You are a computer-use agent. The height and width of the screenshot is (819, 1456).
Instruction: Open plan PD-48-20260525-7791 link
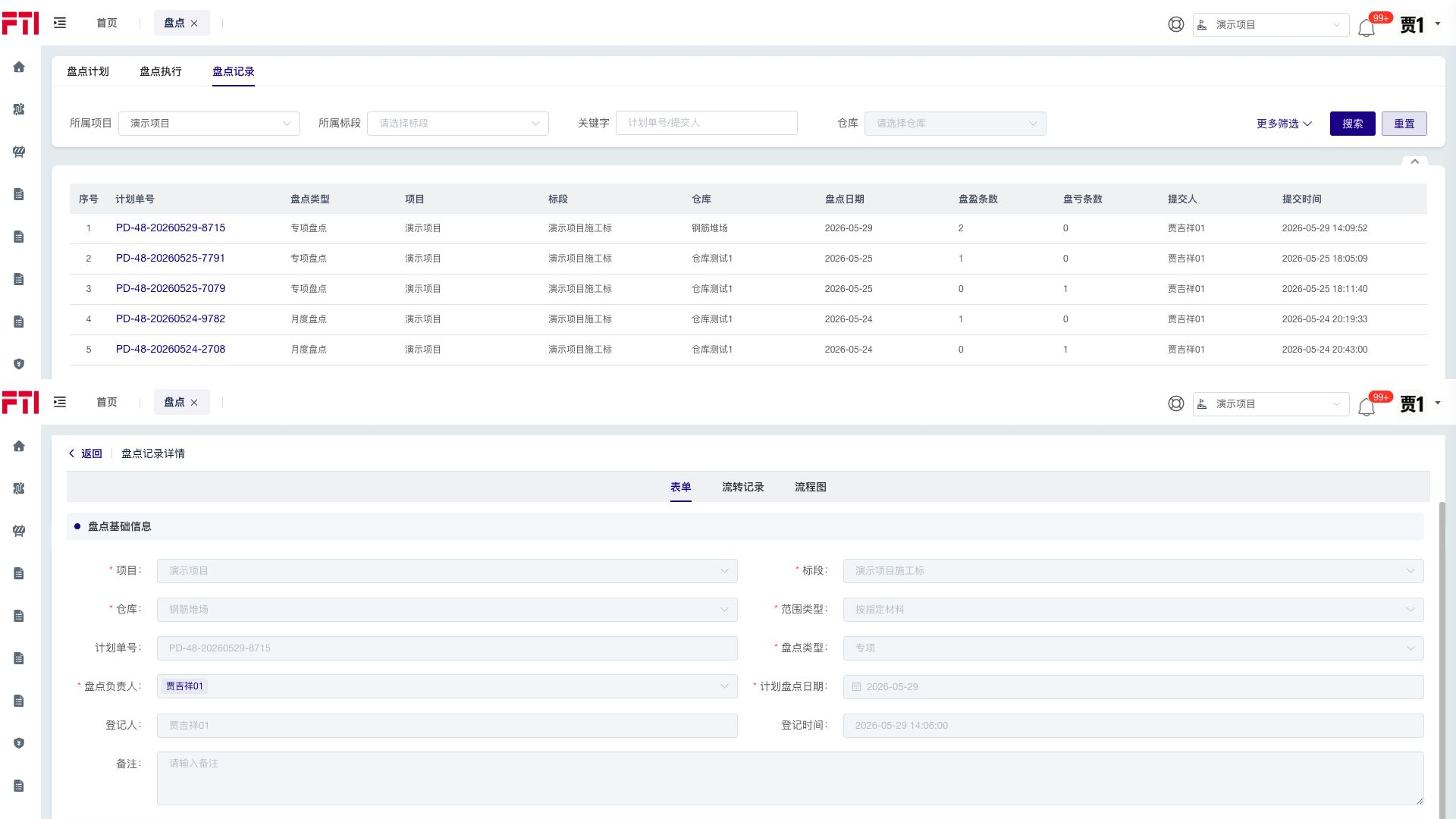171,258
